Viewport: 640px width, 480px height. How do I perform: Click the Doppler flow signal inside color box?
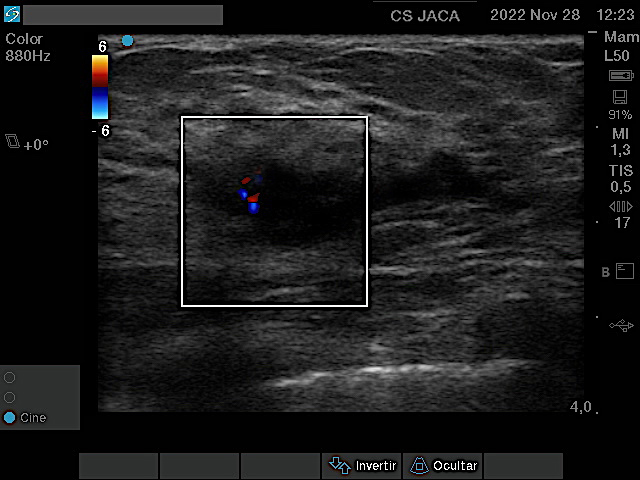(x=250, y=192)
